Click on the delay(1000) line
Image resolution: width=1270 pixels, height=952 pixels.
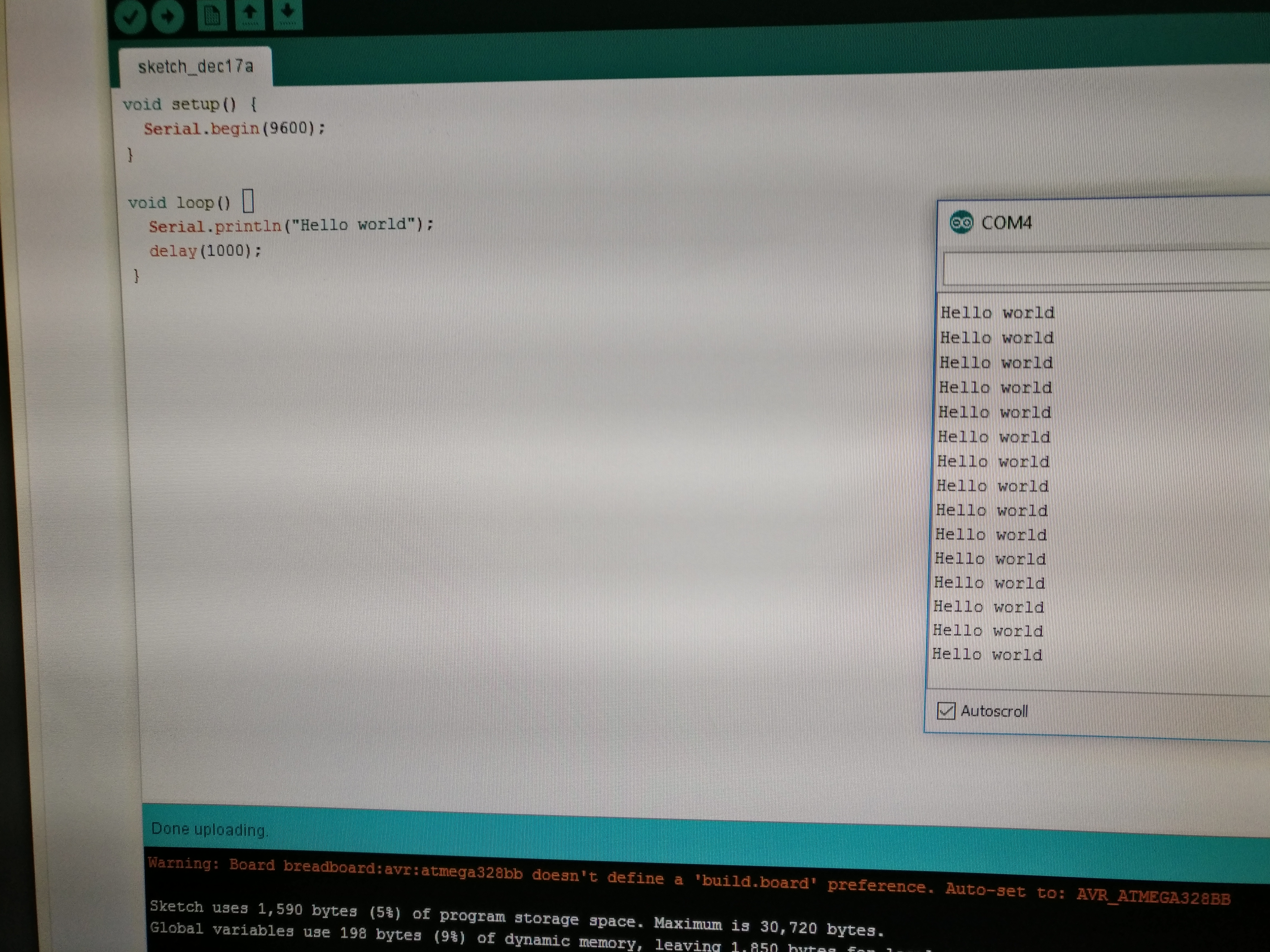pyautogui.click(x=205, y=251)
